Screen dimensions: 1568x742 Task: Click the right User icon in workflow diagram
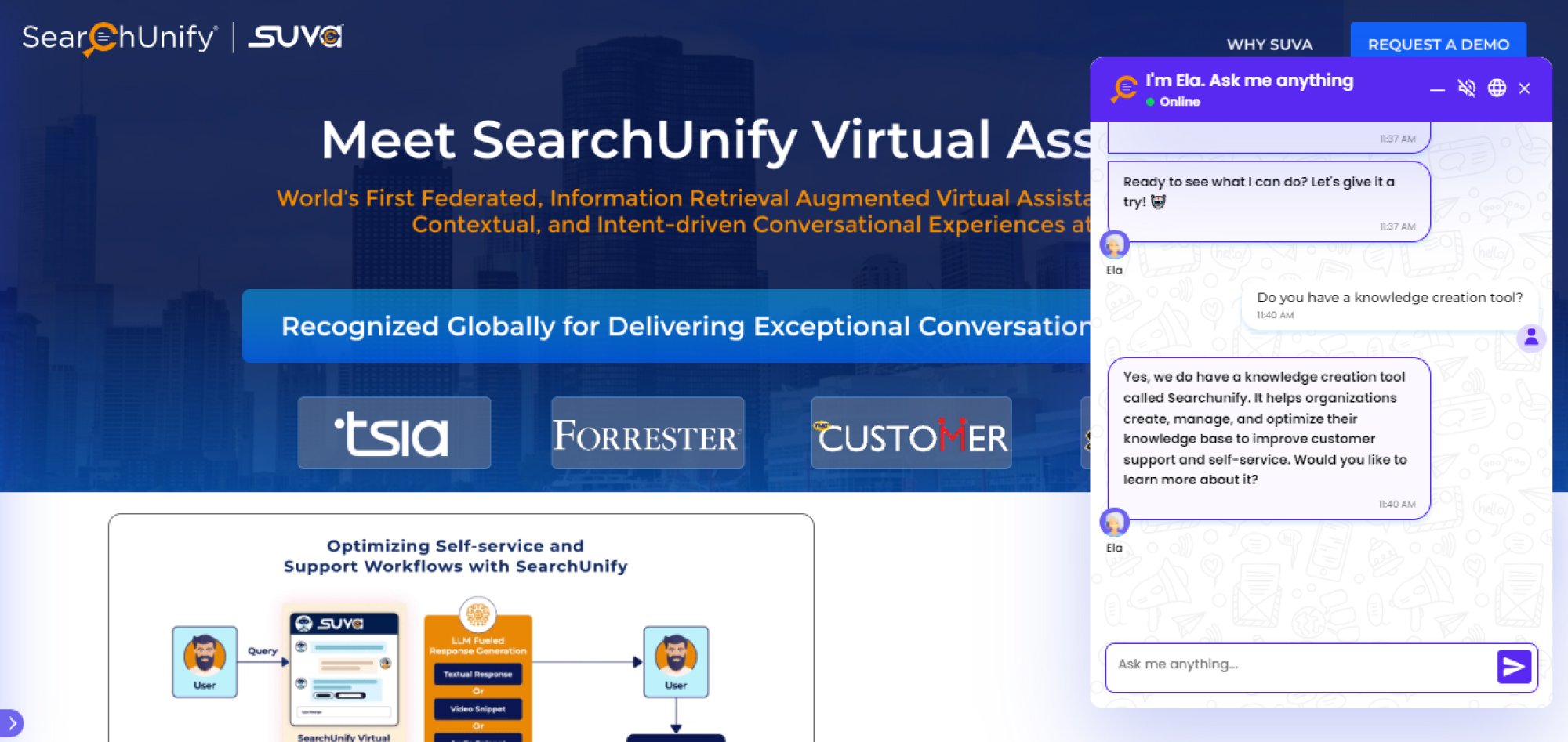click(676, 662)
